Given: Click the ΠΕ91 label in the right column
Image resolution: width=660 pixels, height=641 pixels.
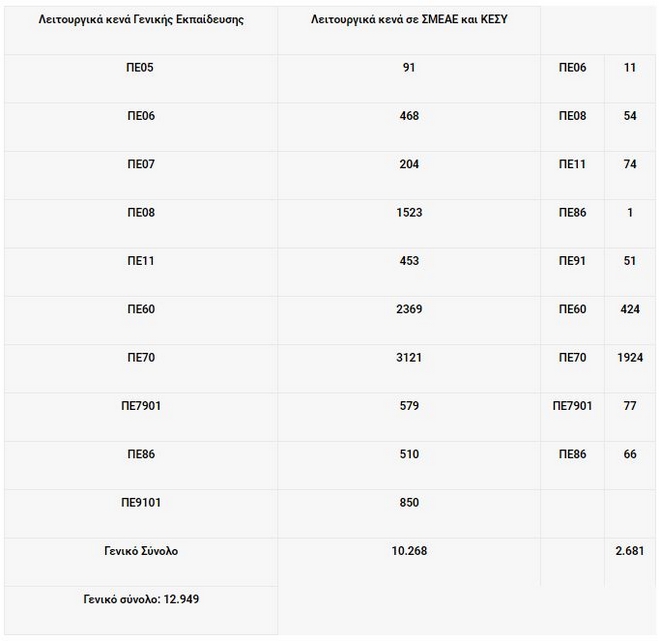Looking at the screenshot, I should click(x=572, y=261).
